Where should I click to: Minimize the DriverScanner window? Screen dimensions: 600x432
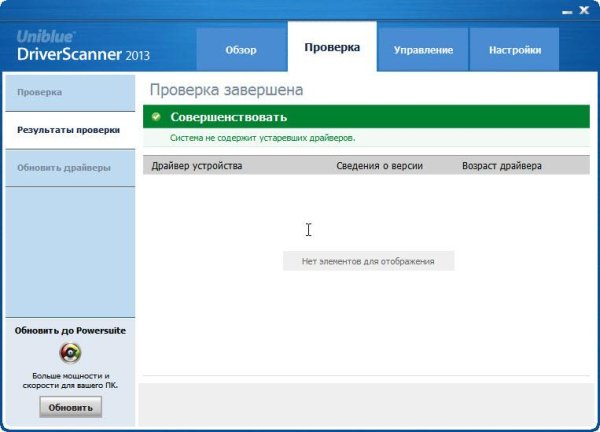pos(567,12)
